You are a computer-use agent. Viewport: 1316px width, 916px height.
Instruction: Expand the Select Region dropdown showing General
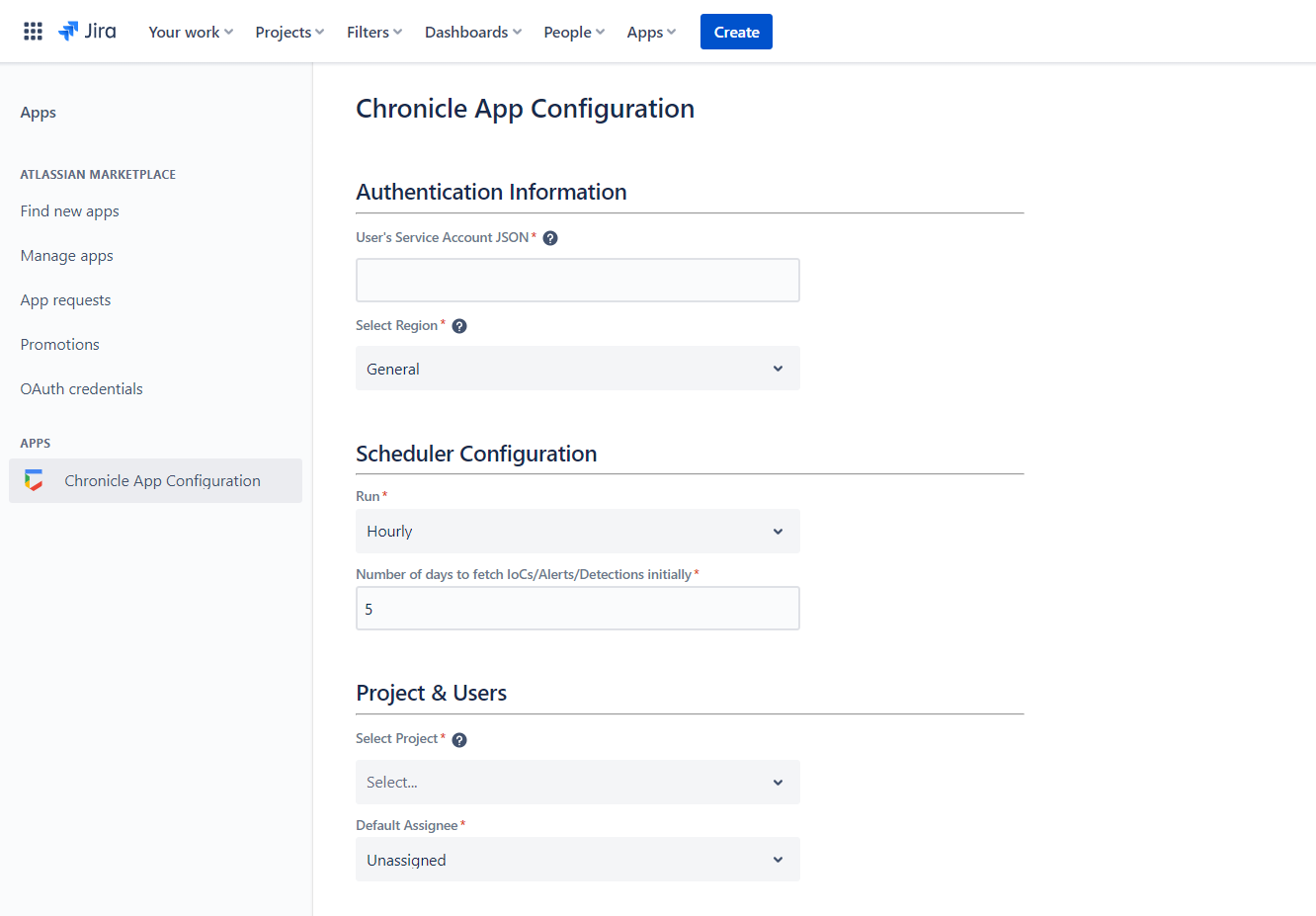(x=578, y=369)
